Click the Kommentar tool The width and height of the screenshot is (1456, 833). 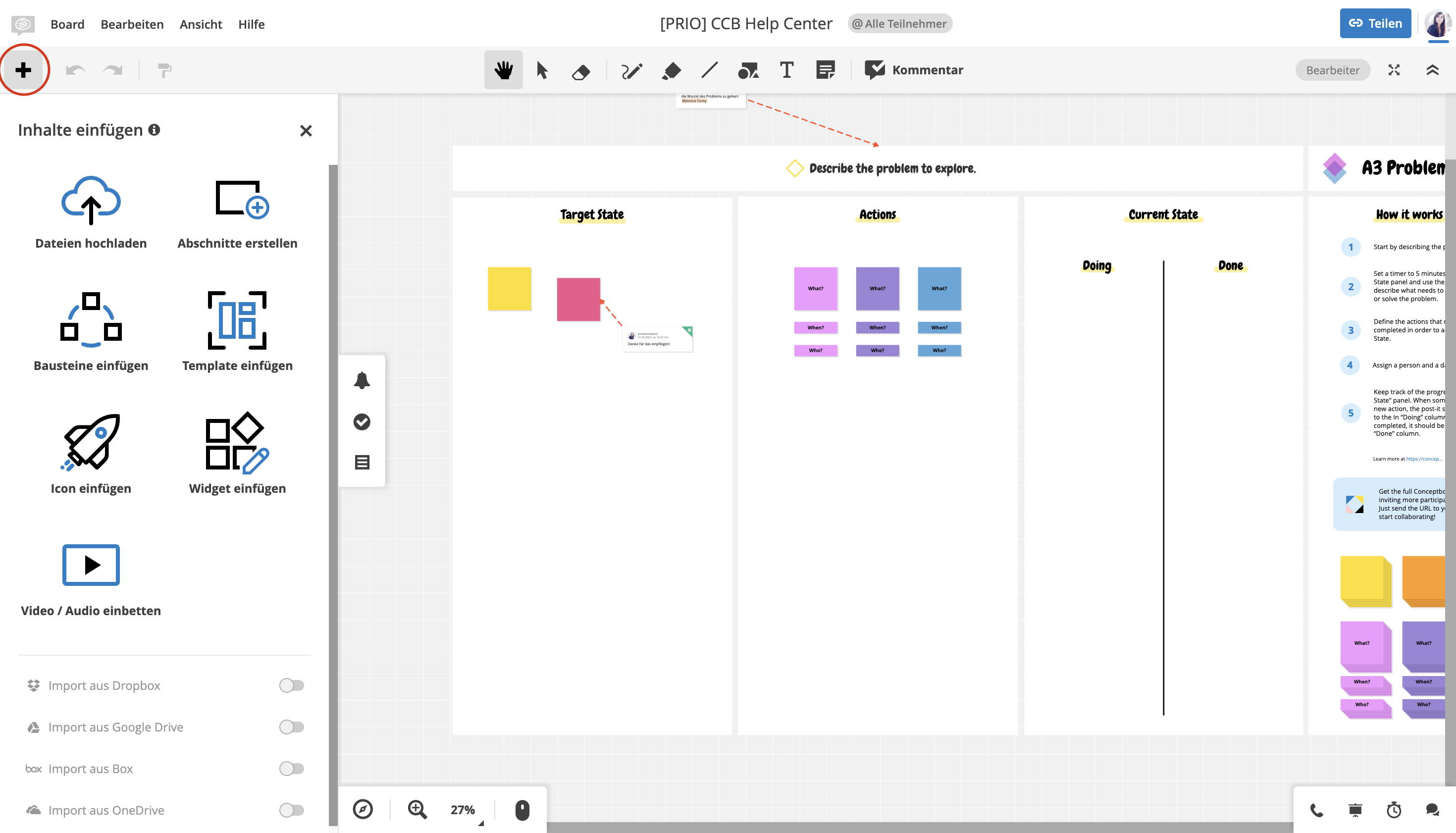tap(914, 70)
